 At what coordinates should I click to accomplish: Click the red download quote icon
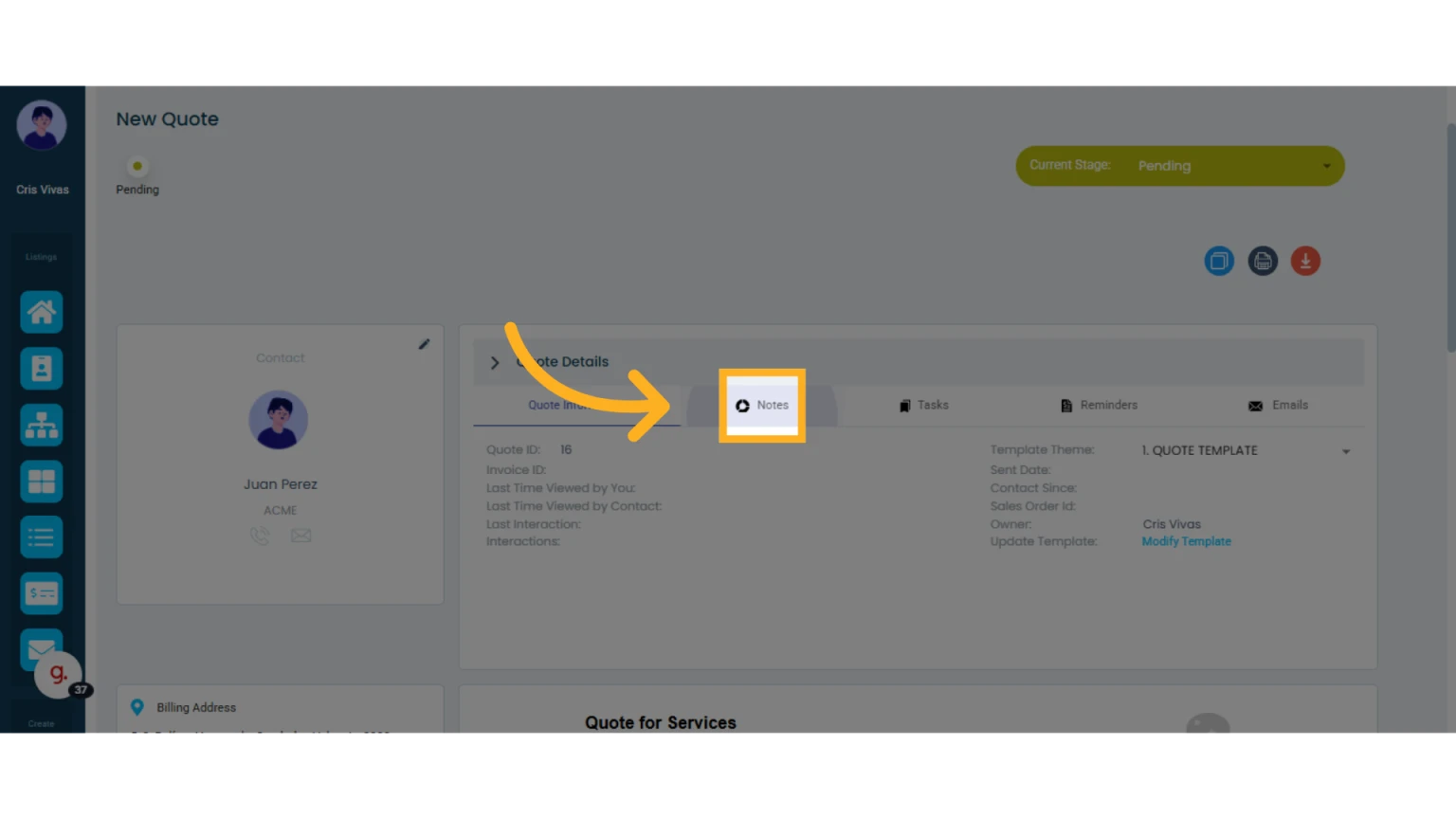click(1305, 261)
